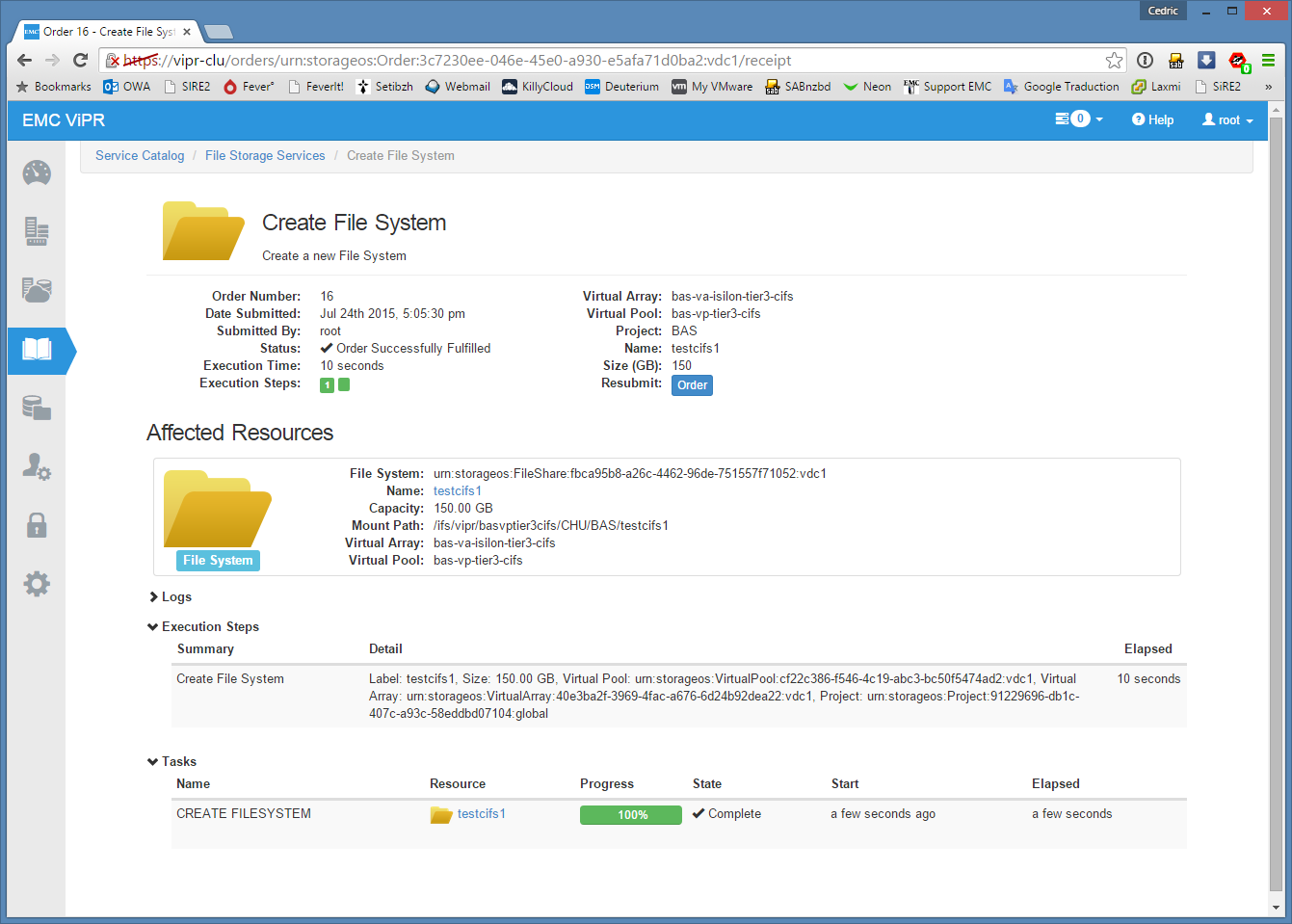Open the user settings sidebar icon
The width and height of the screenshot is (1292, 924).
[37, 467]
